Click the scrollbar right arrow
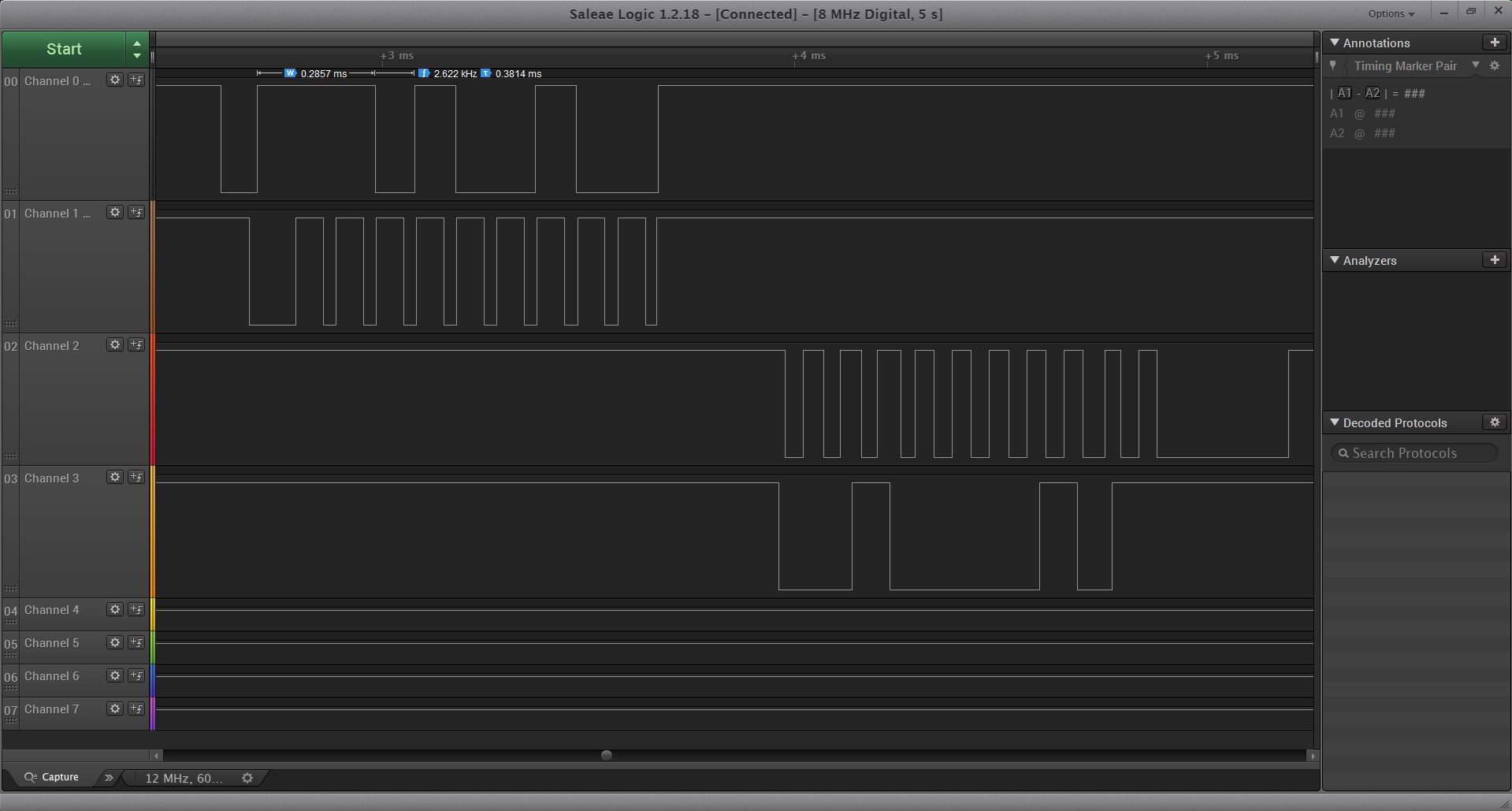This screenshot has height=811, width=1512. point(1312,755)
